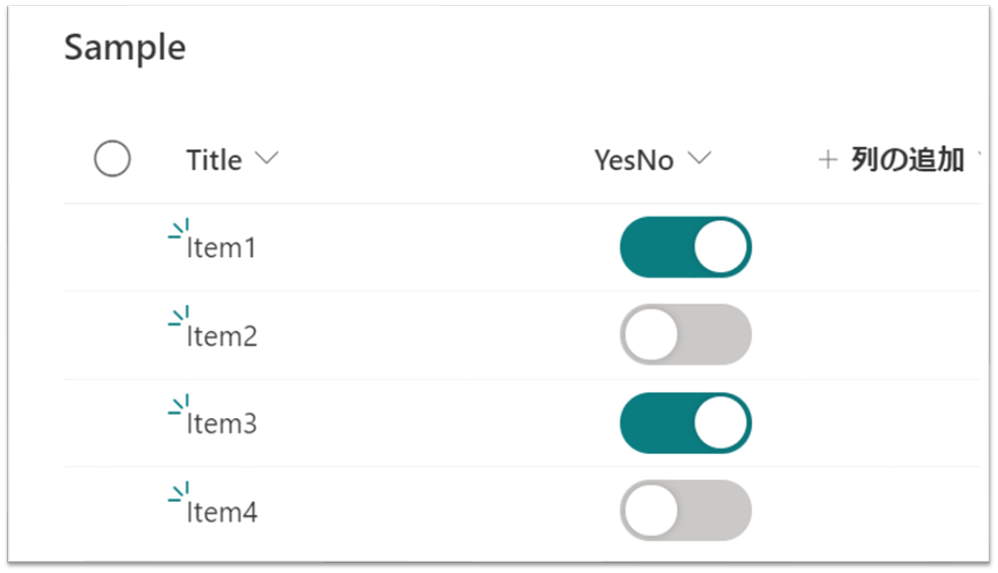The width and height of the screenshot is (998, 573).
Task: Open the Item1 list entry
Action: (221, 248)
